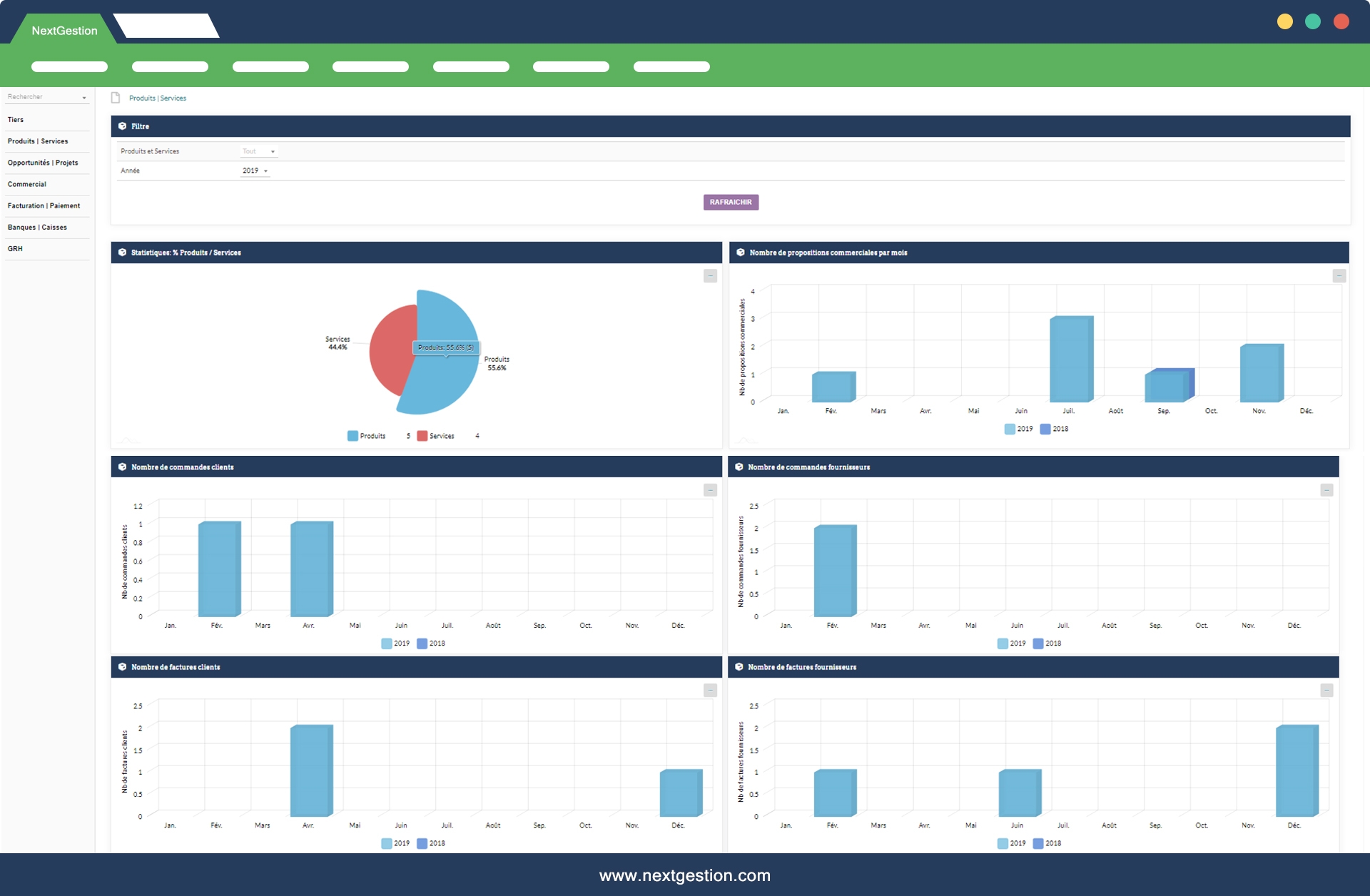
Task: Click the cube icon beside Statistiques: % Produits / Services
Action: [122, 253]
